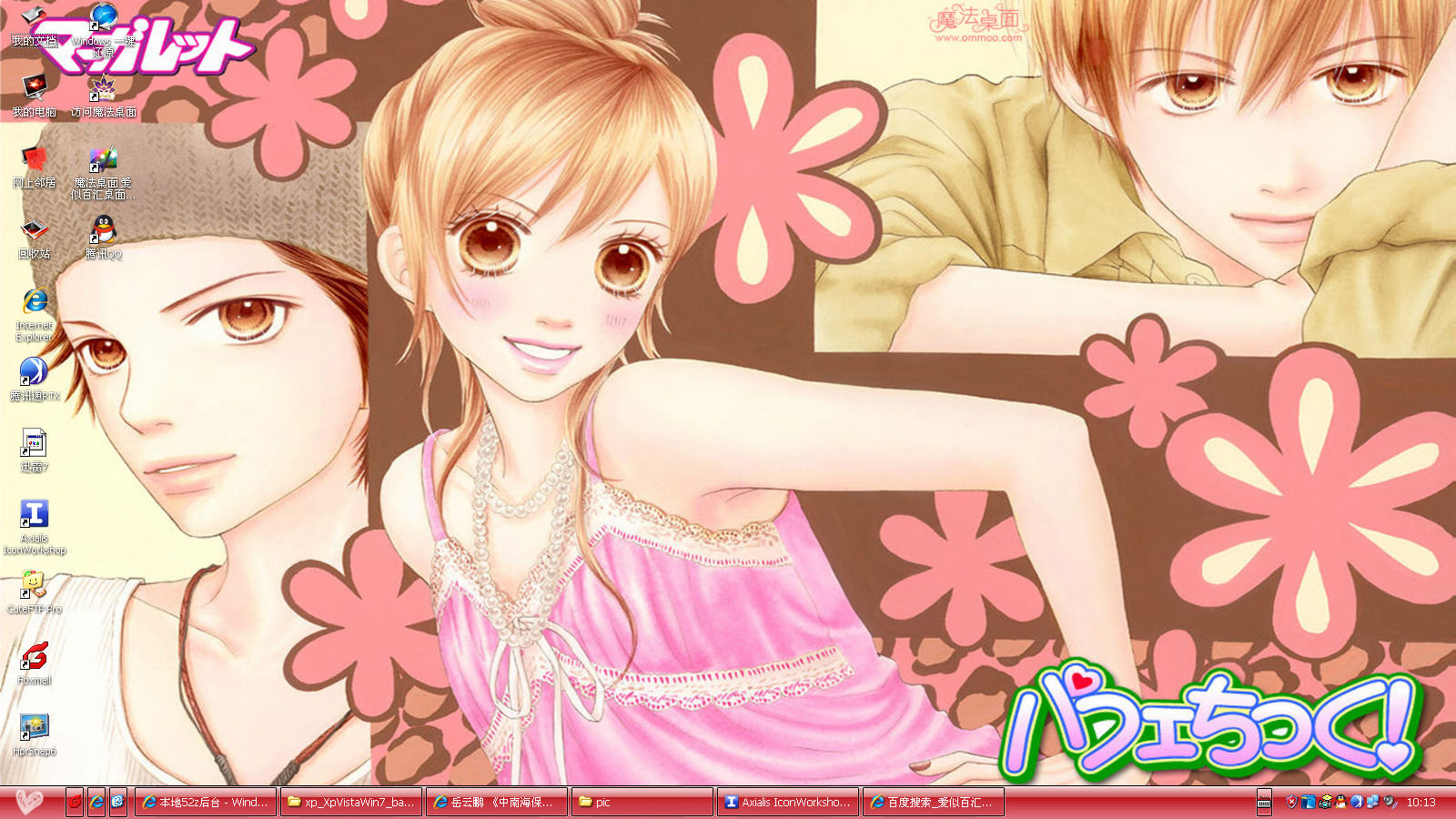The height and width of the screenshot is (819, 1456).
Task: Switch to the 本地52z后台 browser window
Action: 206,802
